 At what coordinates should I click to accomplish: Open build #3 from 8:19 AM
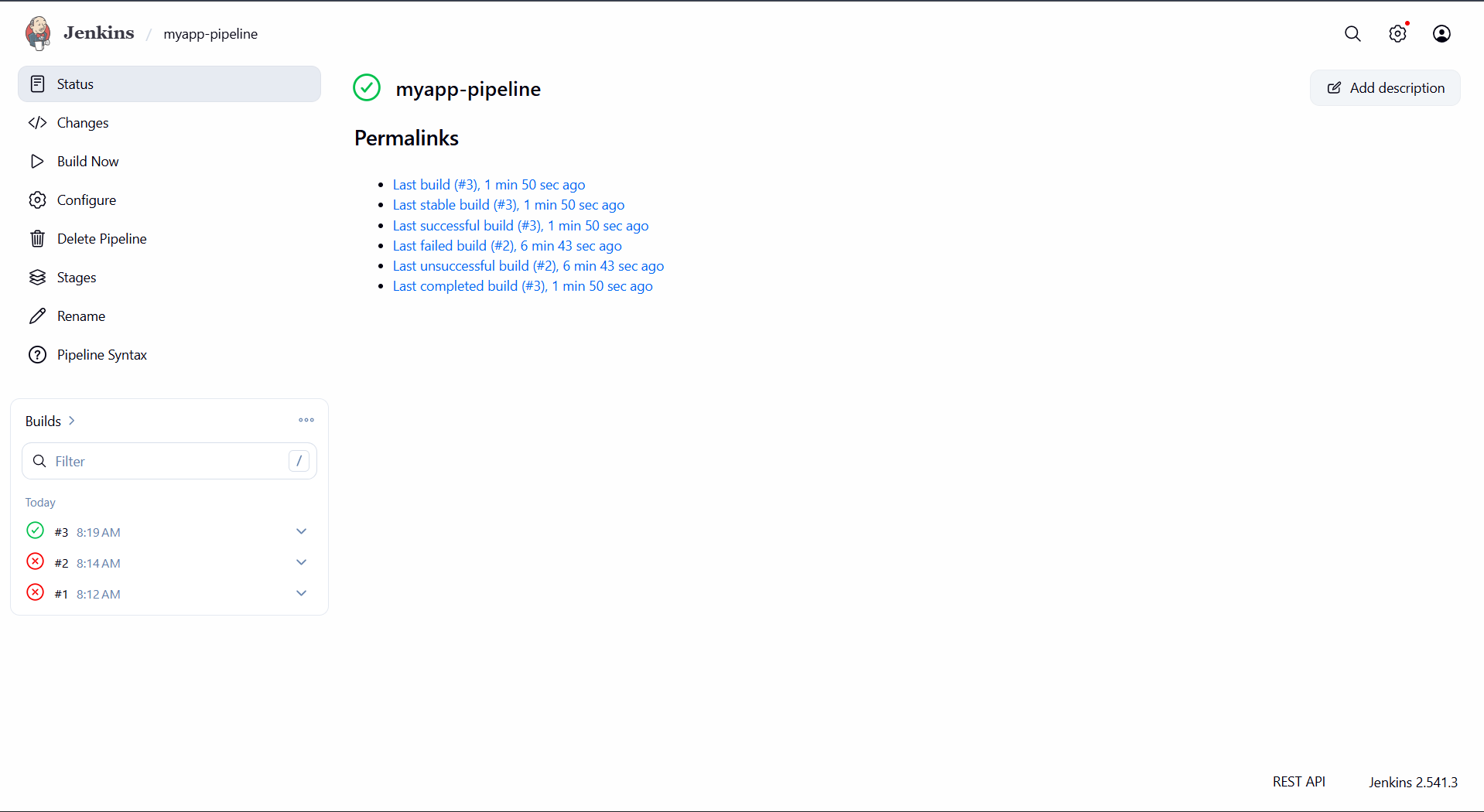(87, 532)
